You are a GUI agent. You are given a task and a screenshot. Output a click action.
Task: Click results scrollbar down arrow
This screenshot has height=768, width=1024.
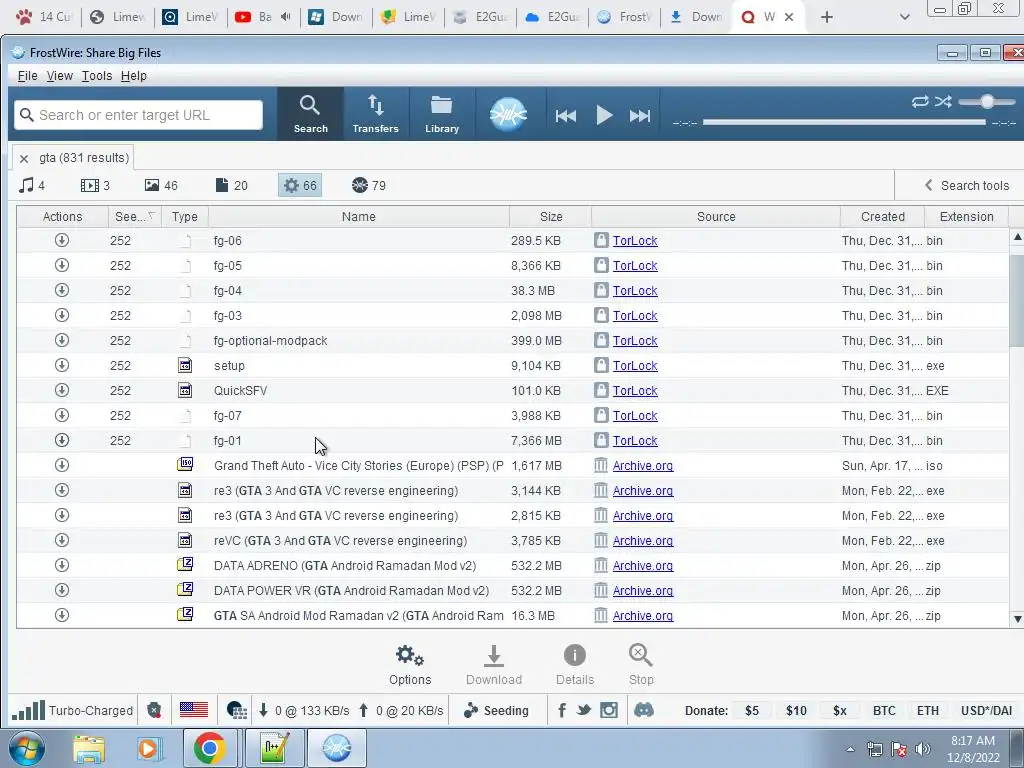[1016, 618]
